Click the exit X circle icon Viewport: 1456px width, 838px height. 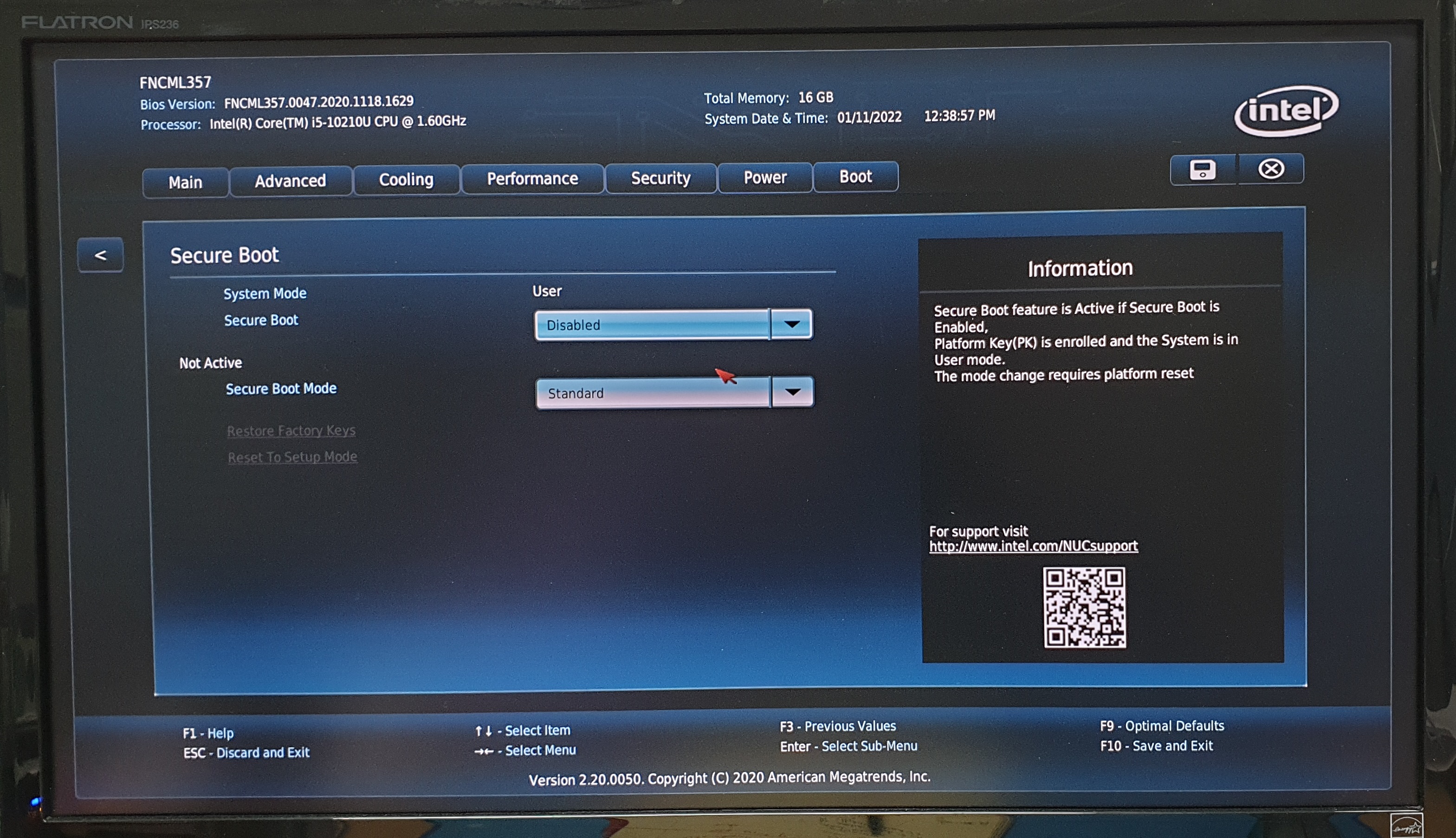click(1271, 169)
